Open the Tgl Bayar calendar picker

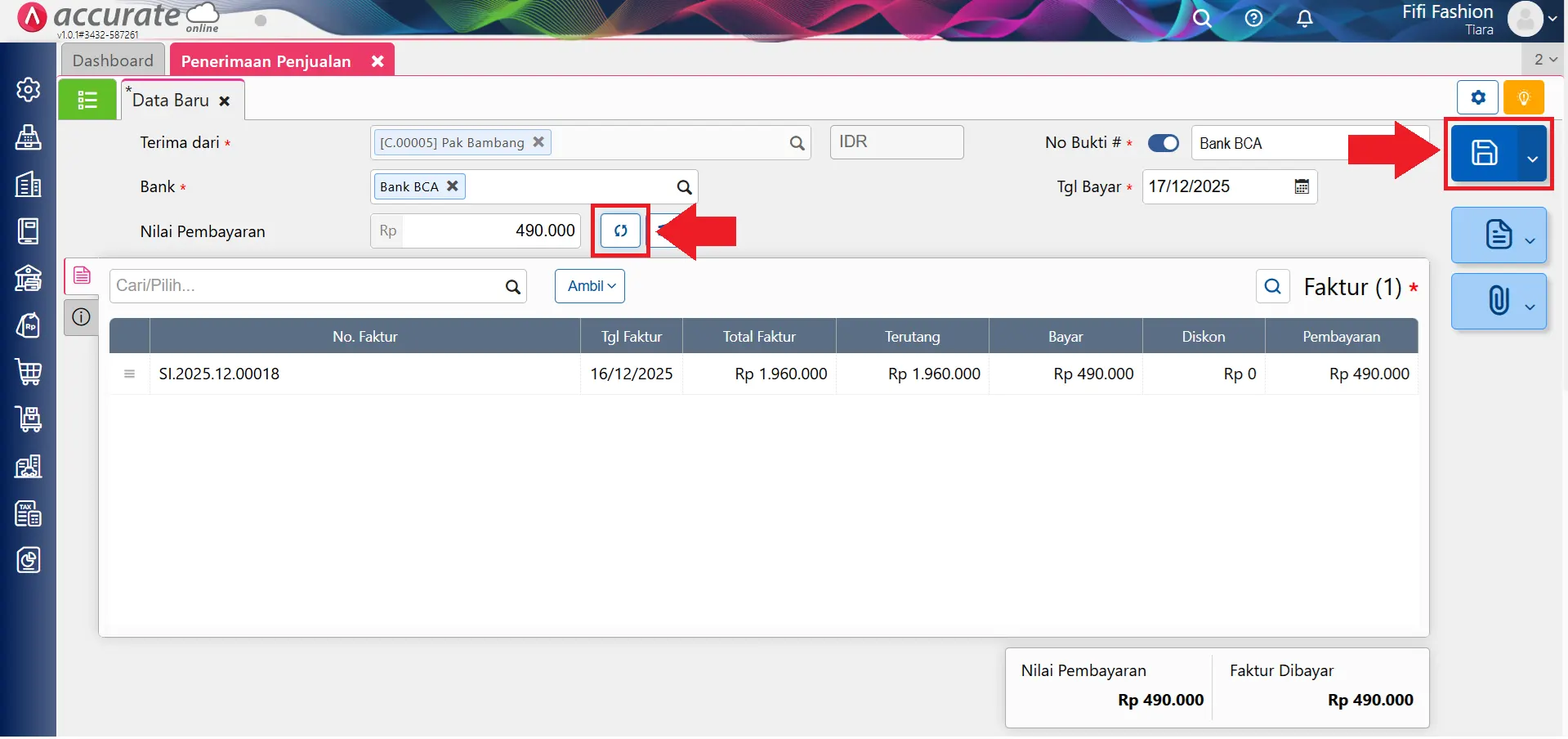click(1302, 187)
